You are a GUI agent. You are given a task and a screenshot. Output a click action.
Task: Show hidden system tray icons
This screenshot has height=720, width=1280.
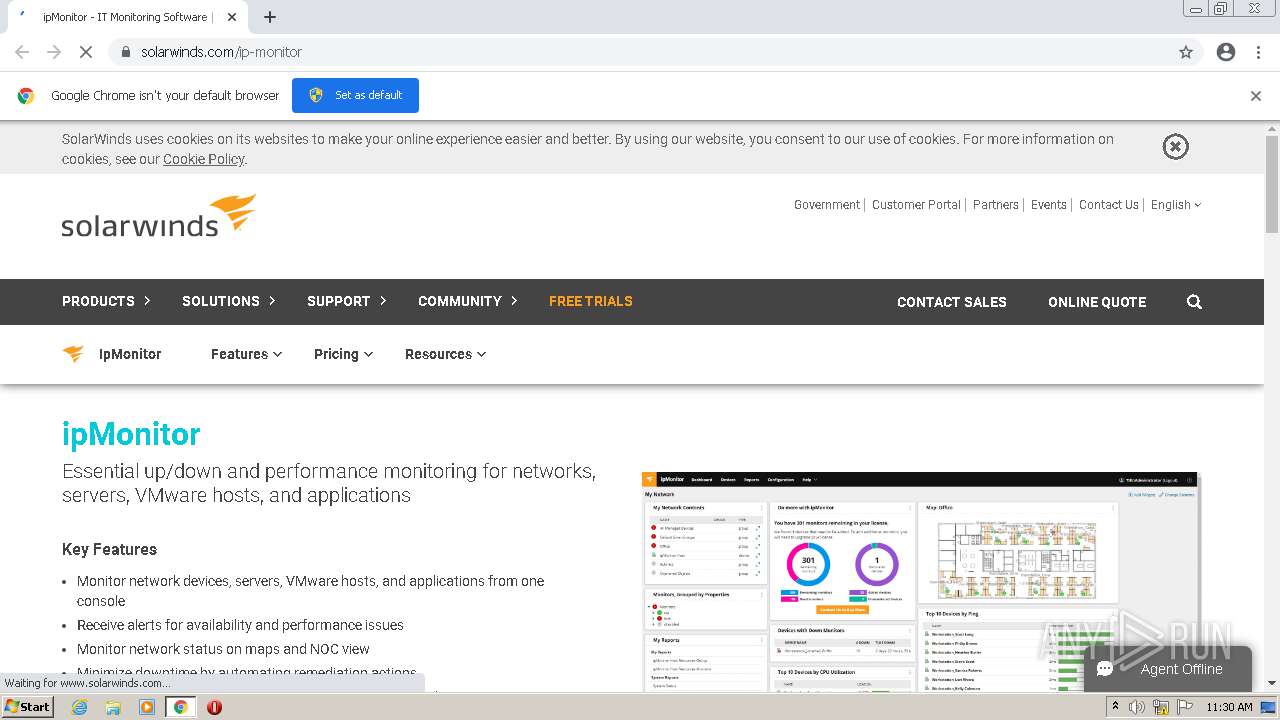coord(1115,707)
